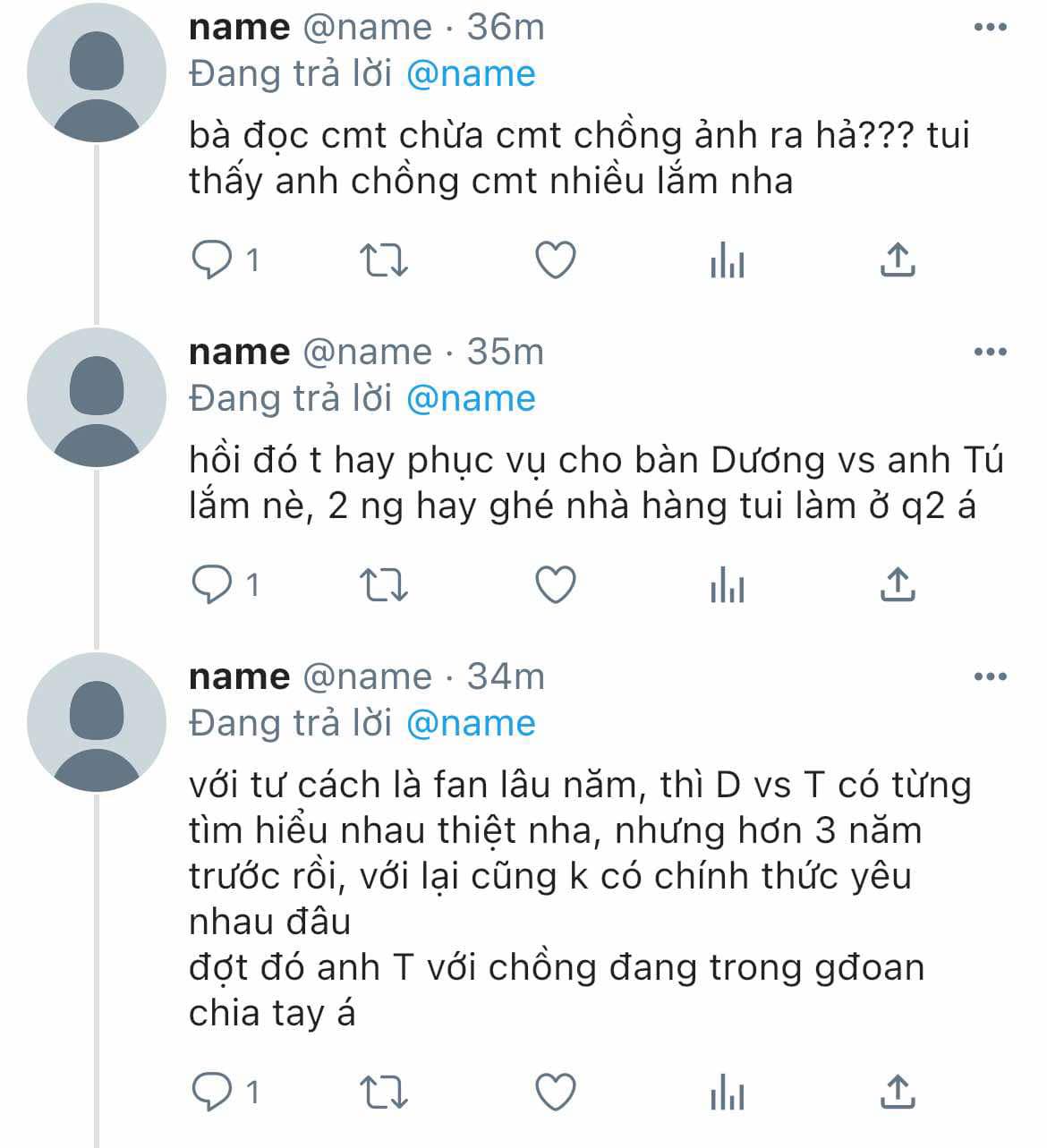The width and height of the screenshot is (1047, 1148).
Task: Like the 36m reply tweet
Action: (555, 260)
